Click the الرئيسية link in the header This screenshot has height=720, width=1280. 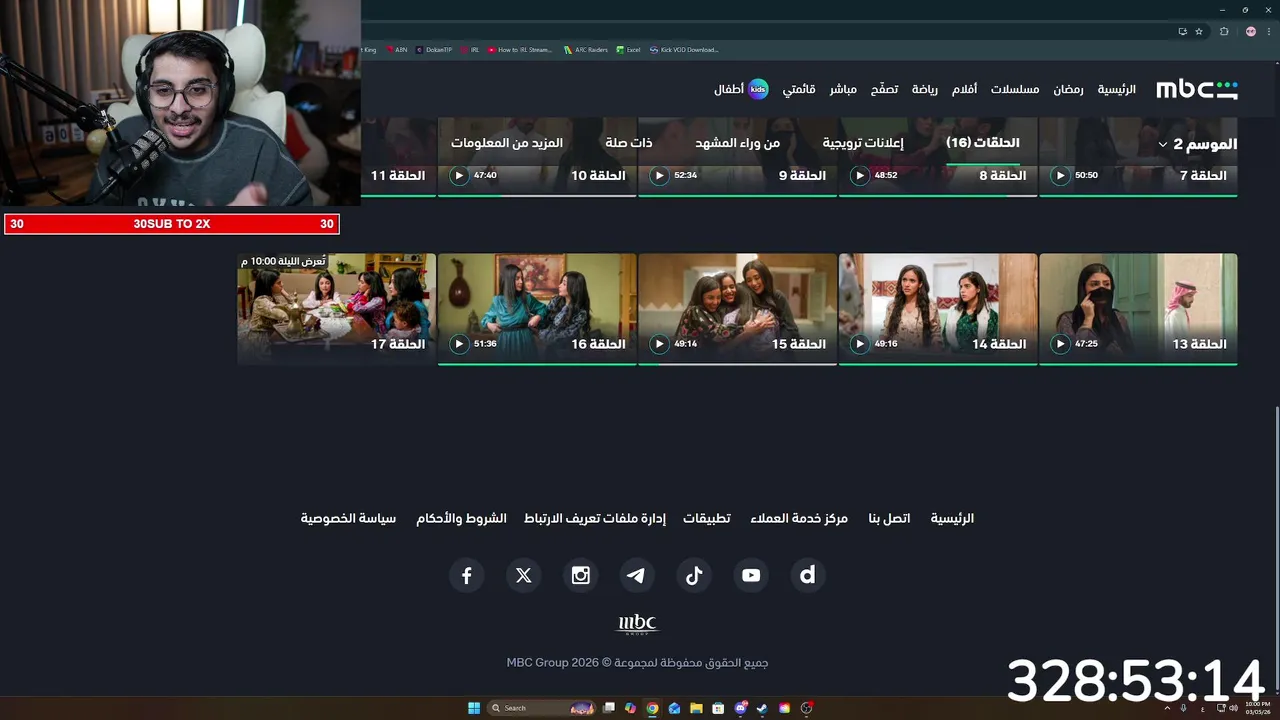click(1117, 89)
